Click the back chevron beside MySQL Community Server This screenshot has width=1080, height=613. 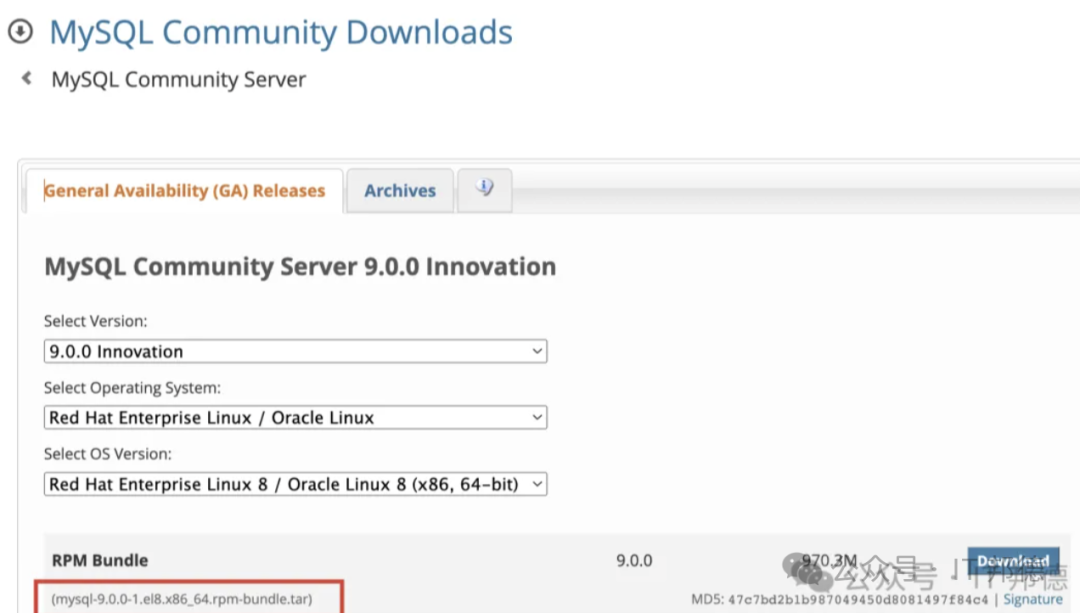coord(27,79)
